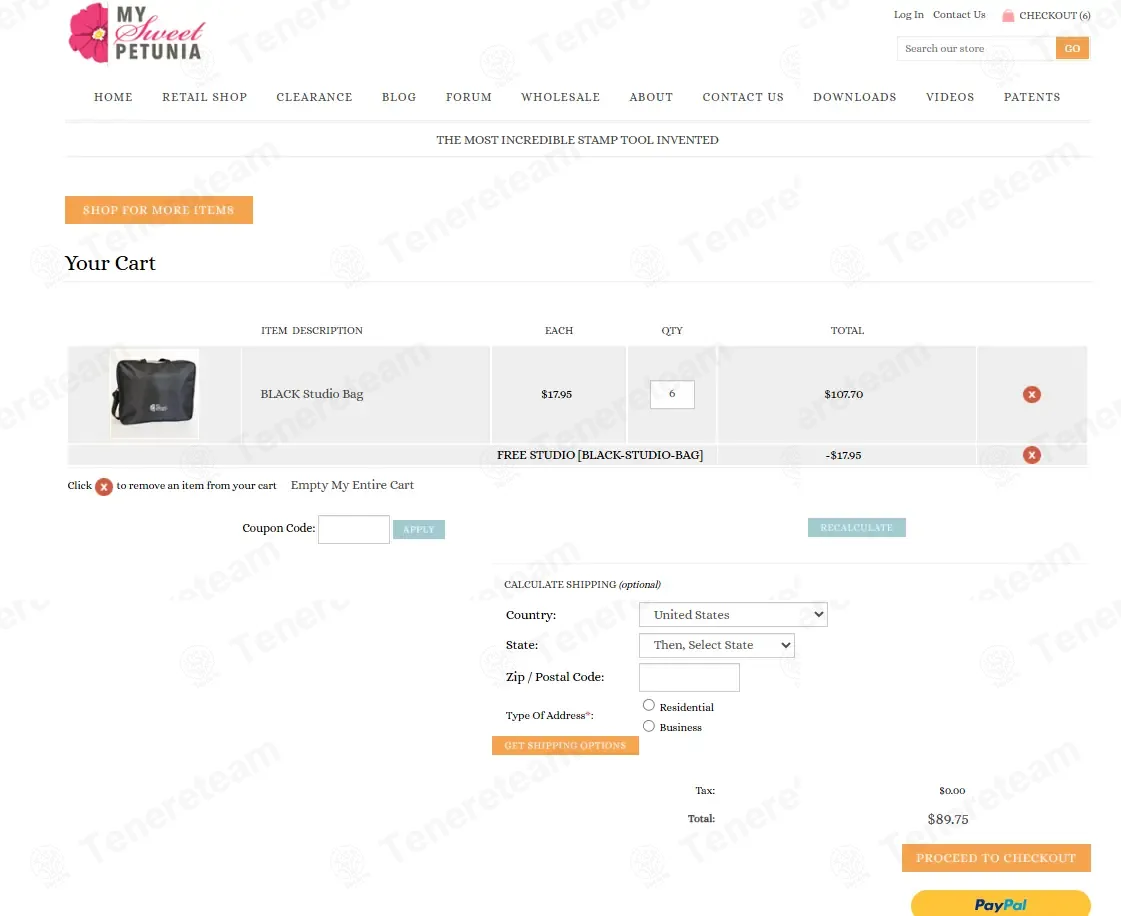Click GET SHIPPING OPTIONS button
Screen dimensions: 1121x916
(565, 745)
